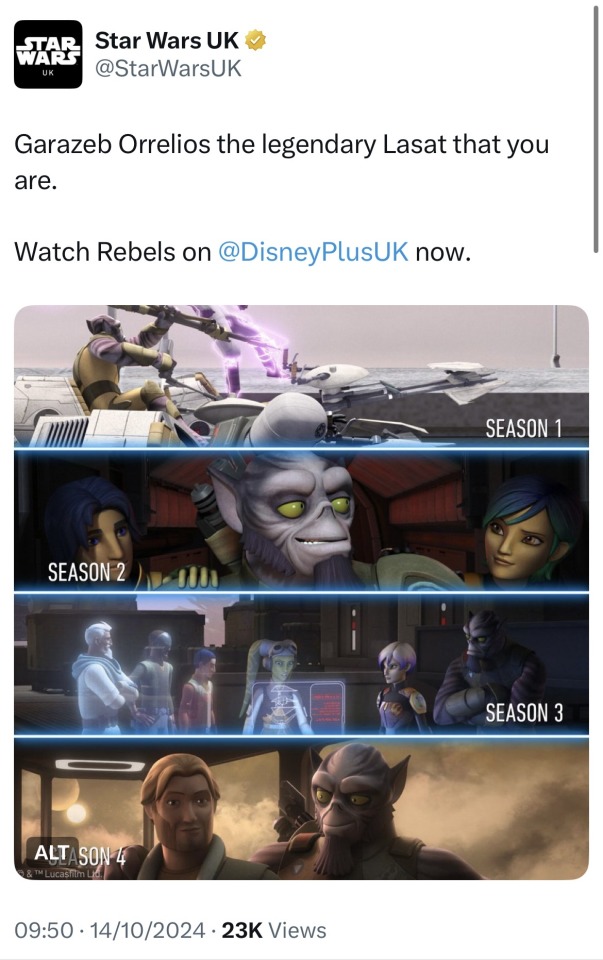
Task: Open the Season 3 image panel
Action: 301,665
